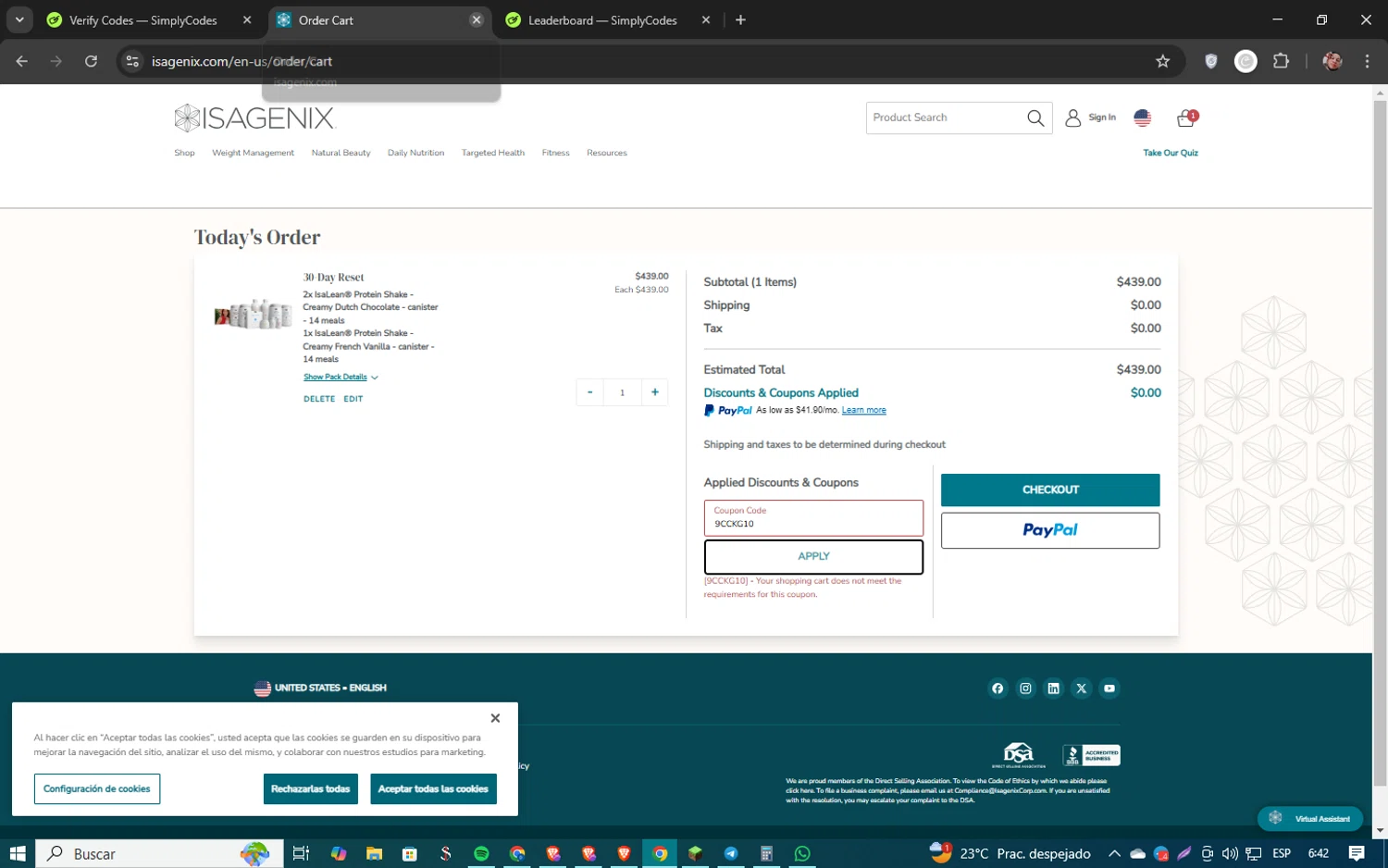Image resolution: width=1388 pixels, height=868 pixels.
Task: Click the DSA association logo
Action: [x=1019, y=755]
